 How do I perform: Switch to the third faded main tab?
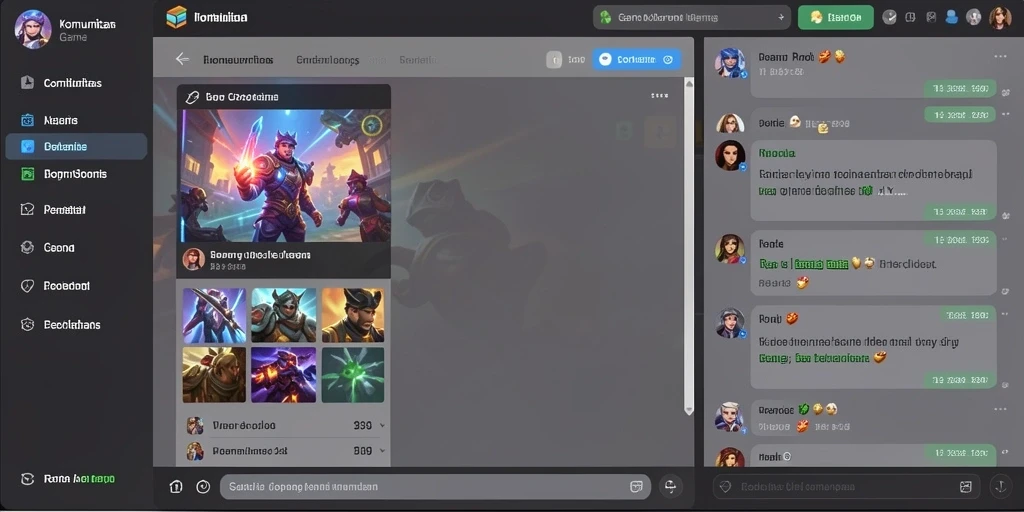click(x=418, y=60)
